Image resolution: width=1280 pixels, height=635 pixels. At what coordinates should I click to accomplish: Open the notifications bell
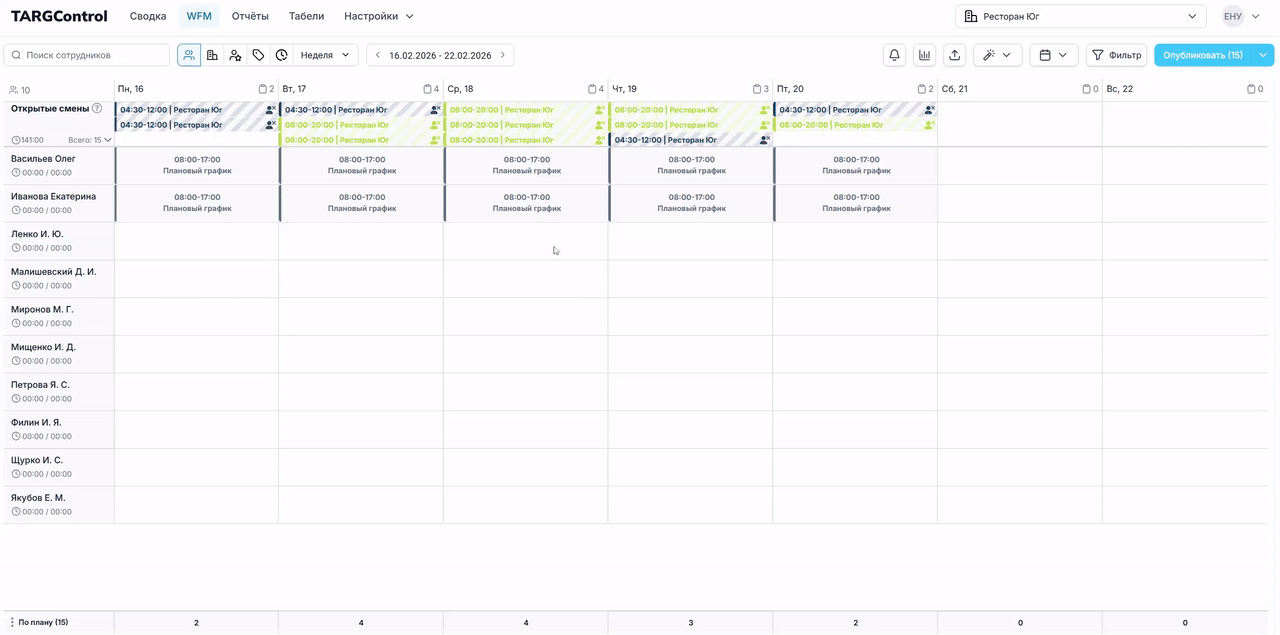pyautogui.click(x=894, y=55)
